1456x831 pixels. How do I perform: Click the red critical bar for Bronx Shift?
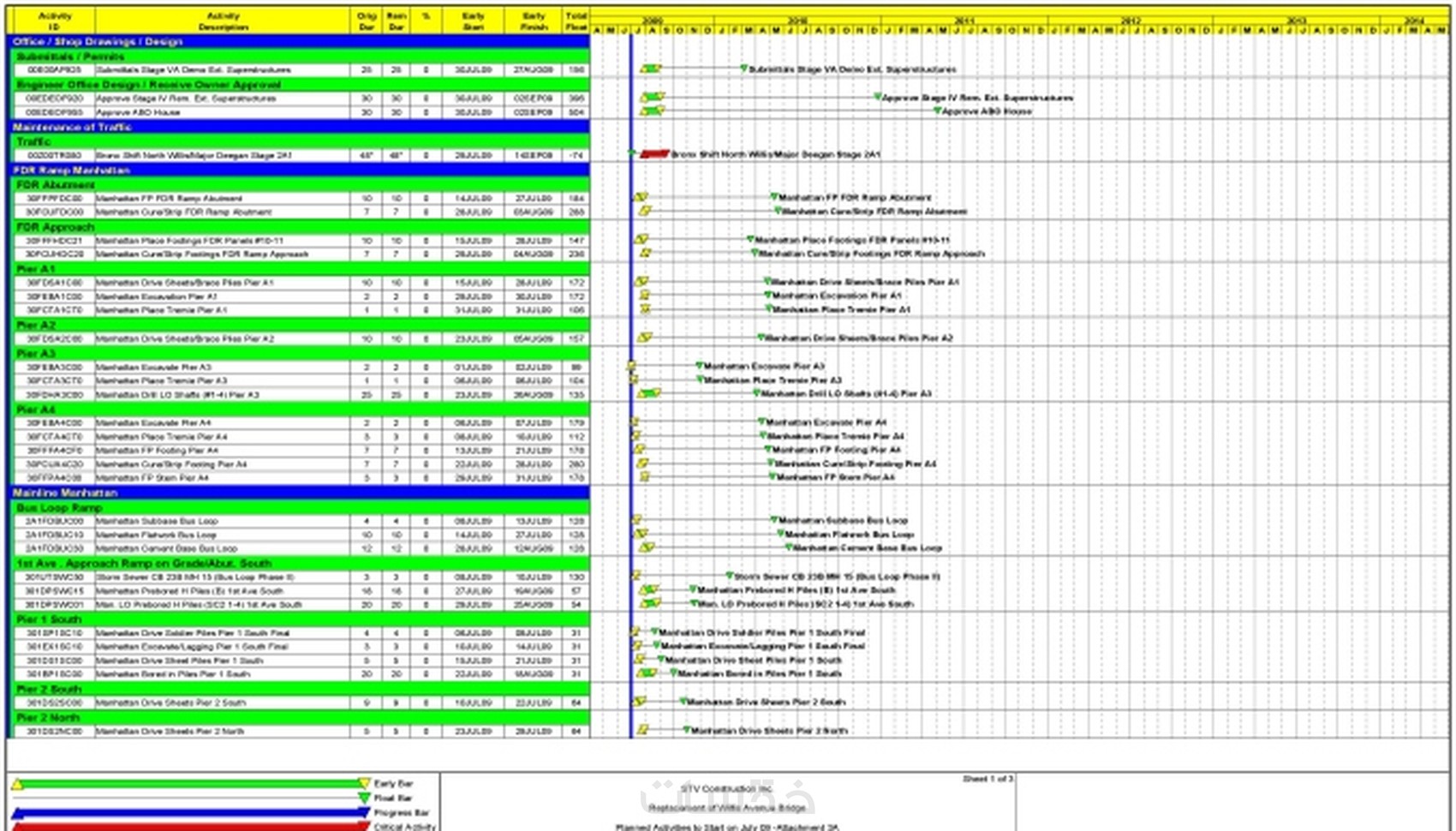coord(654,154)
